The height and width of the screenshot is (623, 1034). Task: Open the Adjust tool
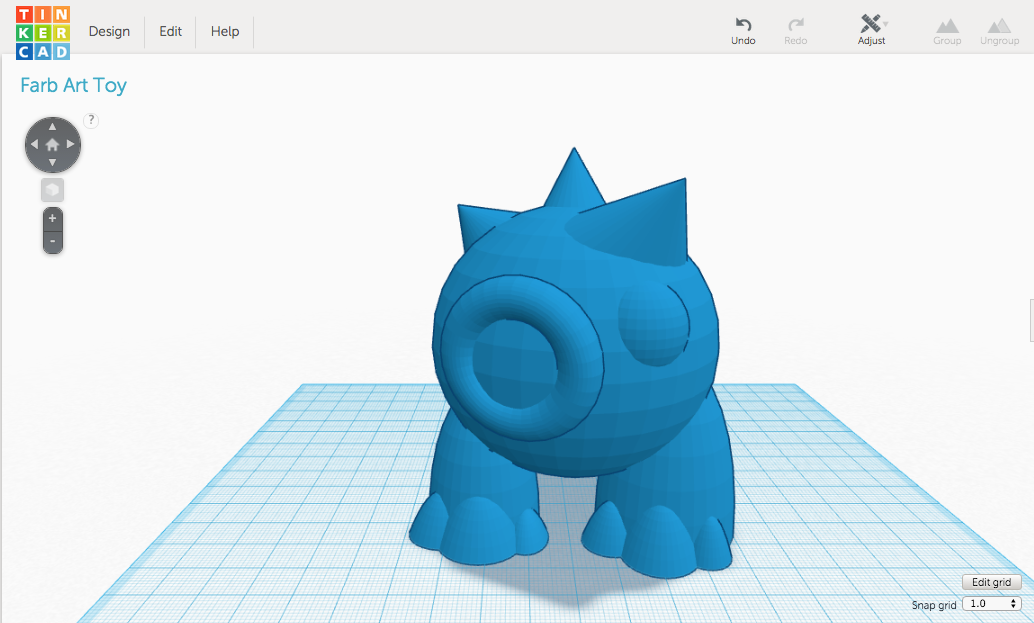coord(869,25)
